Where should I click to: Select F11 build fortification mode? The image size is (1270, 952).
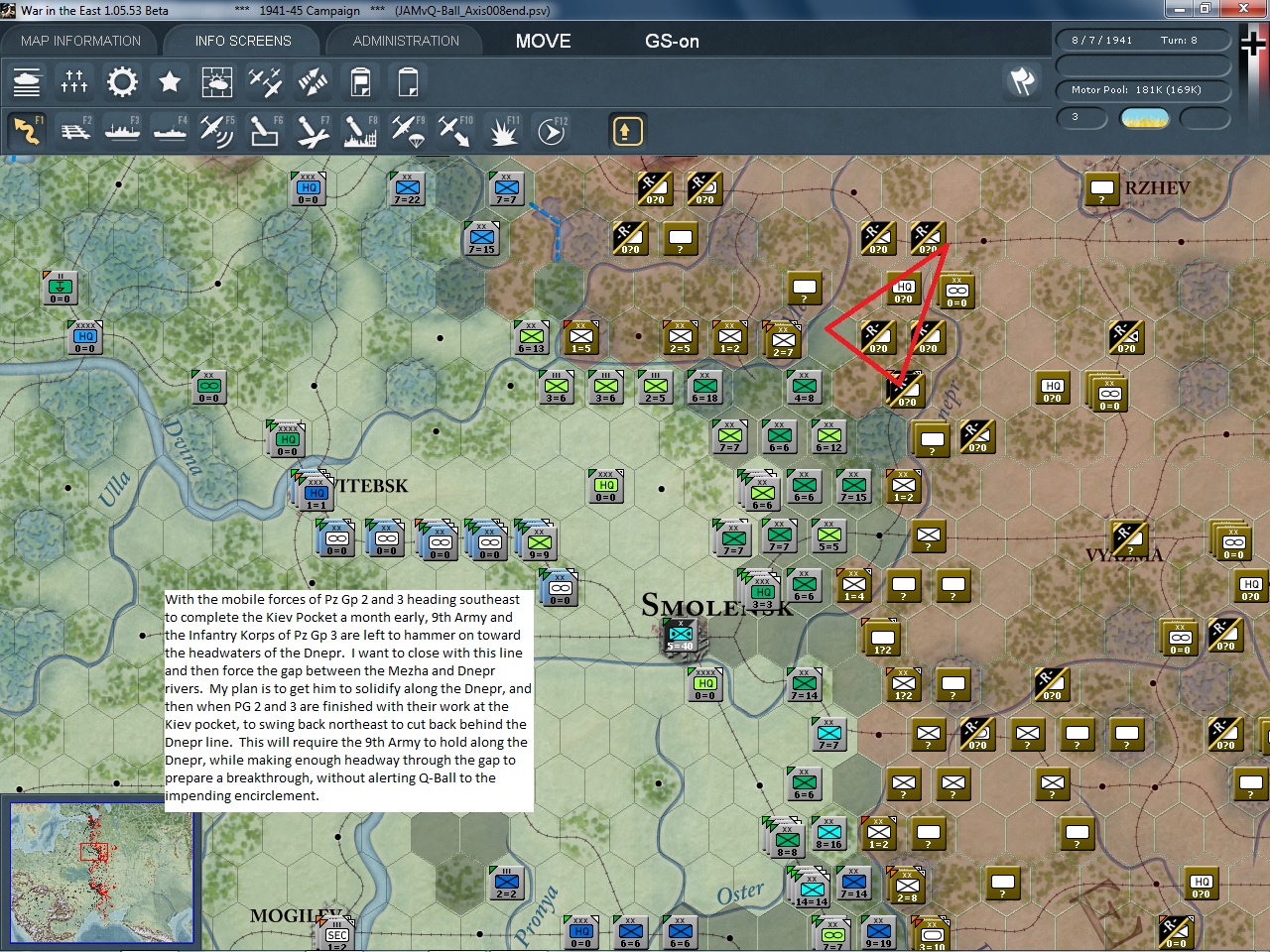[503, 131]
